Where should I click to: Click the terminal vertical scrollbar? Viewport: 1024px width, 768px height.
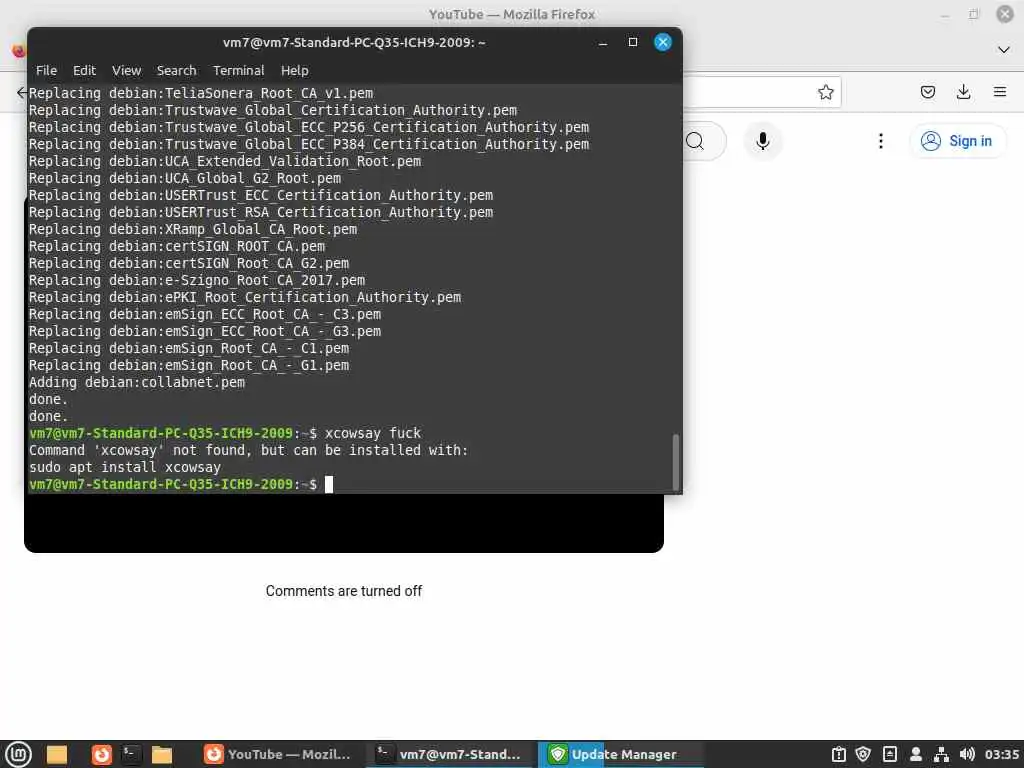[675, 460]
